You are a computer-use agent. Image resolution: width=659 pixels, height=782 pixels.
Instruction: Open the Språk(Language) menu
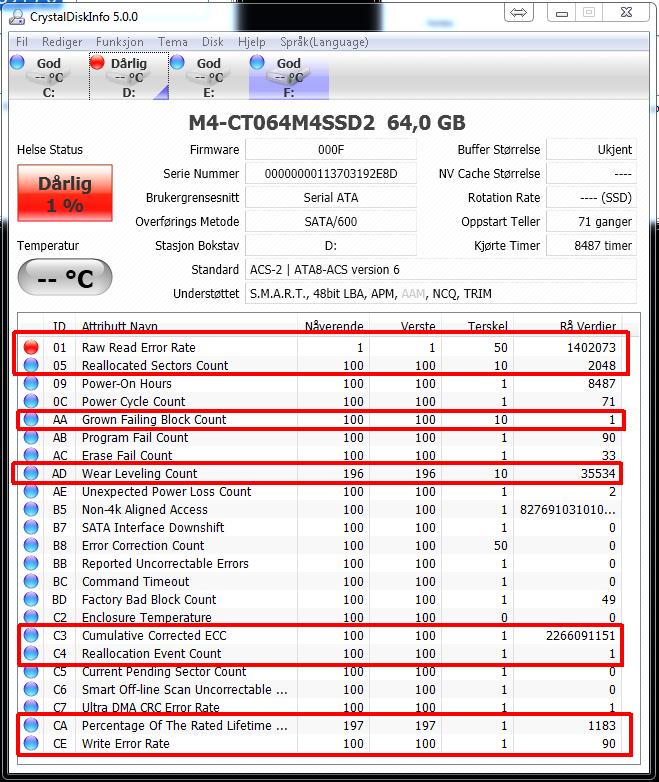click(324, 42)
